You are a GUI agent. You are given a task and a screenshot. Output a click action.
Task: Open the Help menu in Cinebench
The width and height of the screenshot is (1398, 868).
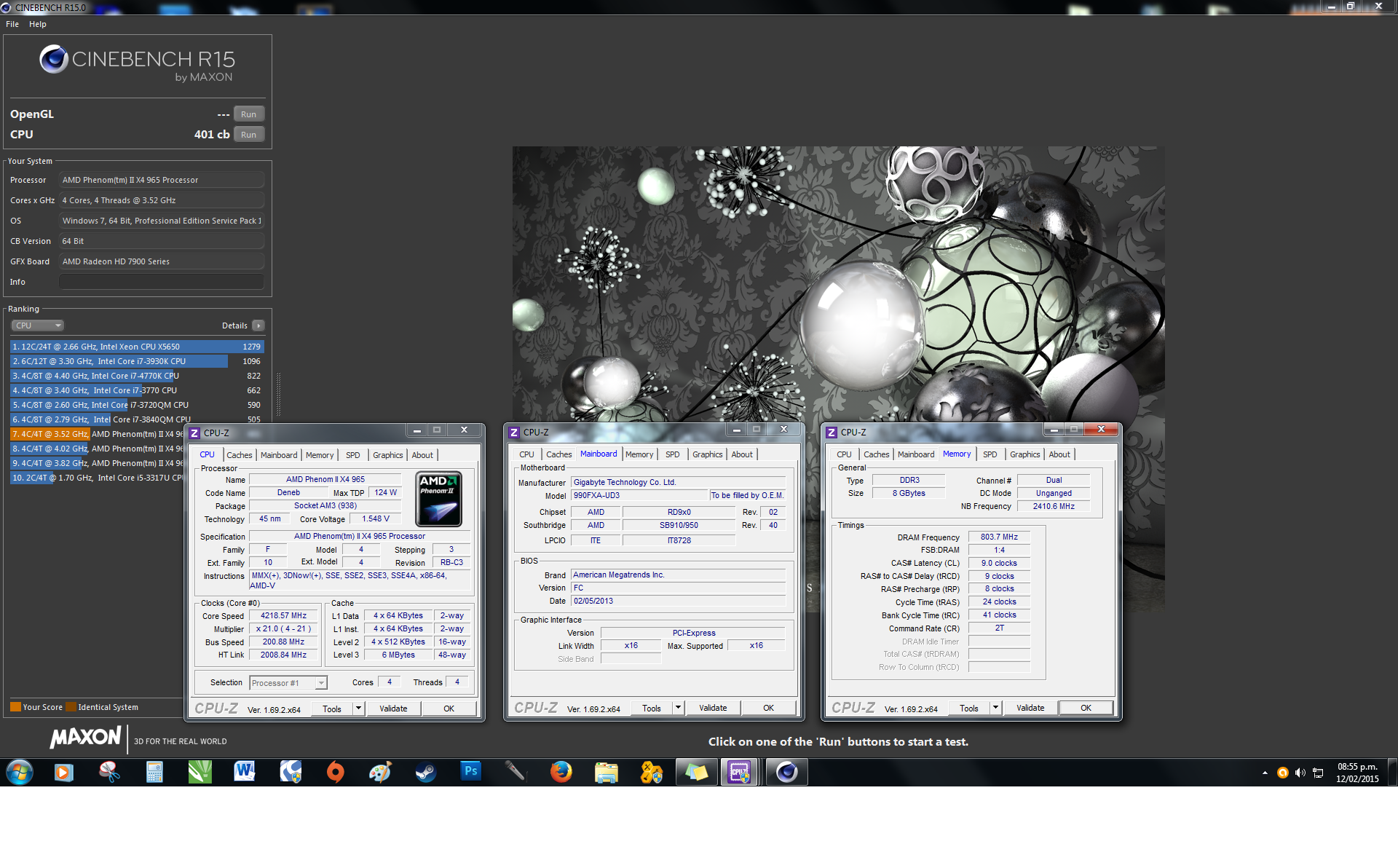[x=38, y=24]
